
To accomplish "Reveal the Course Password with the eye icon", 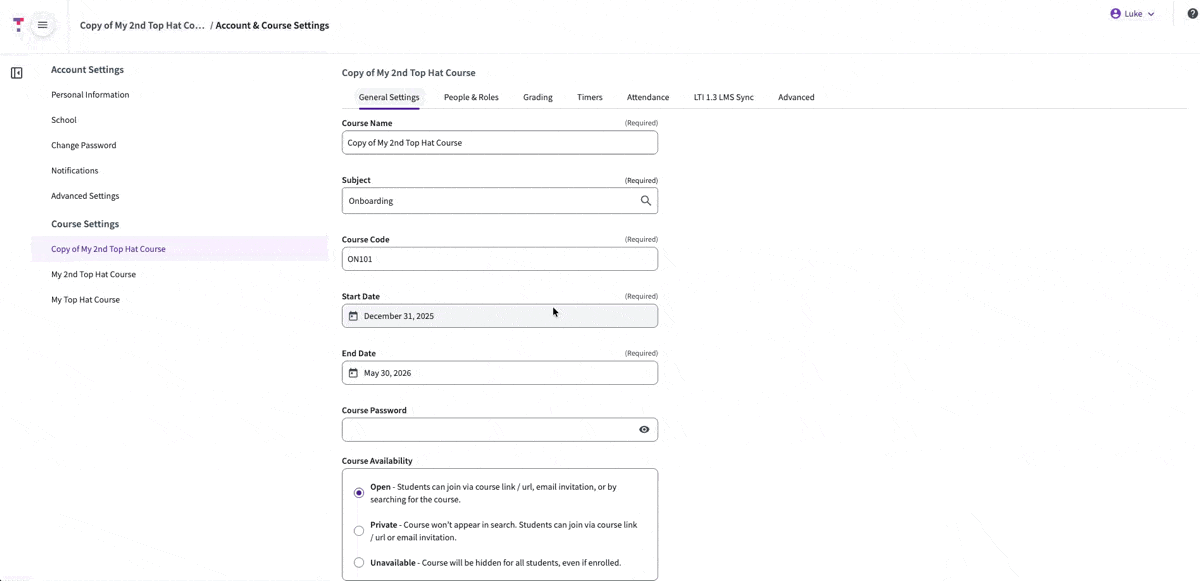I will 644,429.
